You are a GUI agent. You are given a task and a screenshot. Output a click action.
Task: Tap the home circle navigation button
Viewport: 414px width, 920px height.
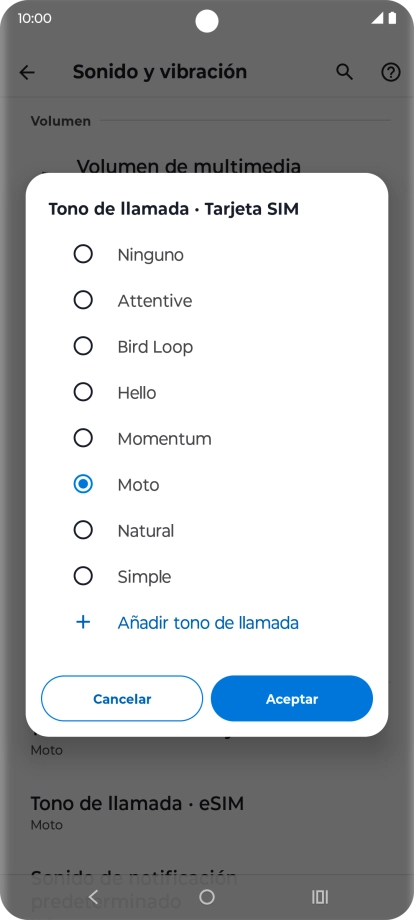[206, 896]
